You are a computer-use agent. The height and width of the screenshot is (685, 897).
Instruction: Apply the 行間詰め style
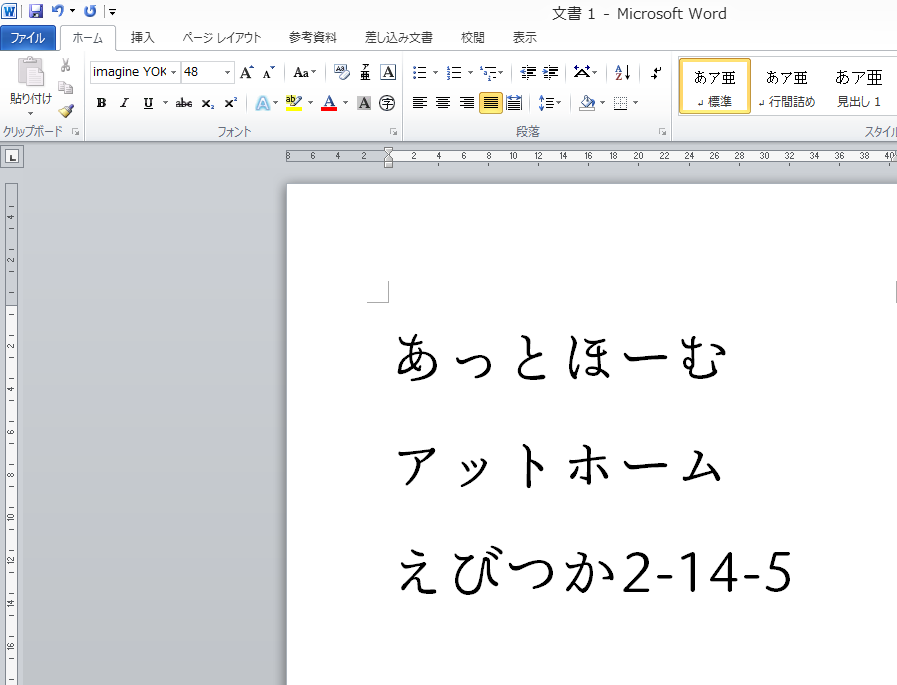coord(786,87)
